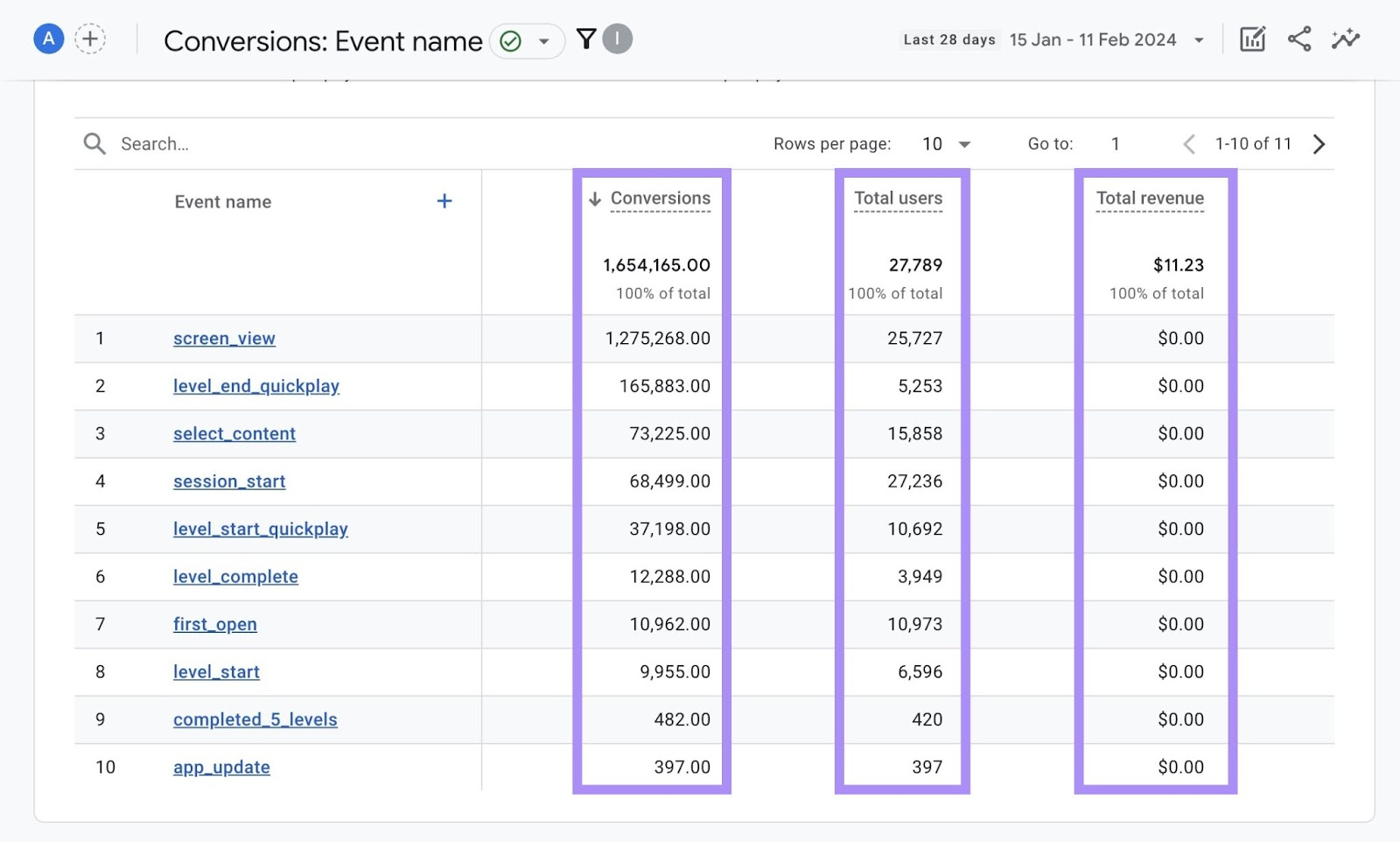Image resolution: width=1400 pixels, height=842 pixels.
Task: Click the add comparison plus icon
Action: tap(90, 39)
